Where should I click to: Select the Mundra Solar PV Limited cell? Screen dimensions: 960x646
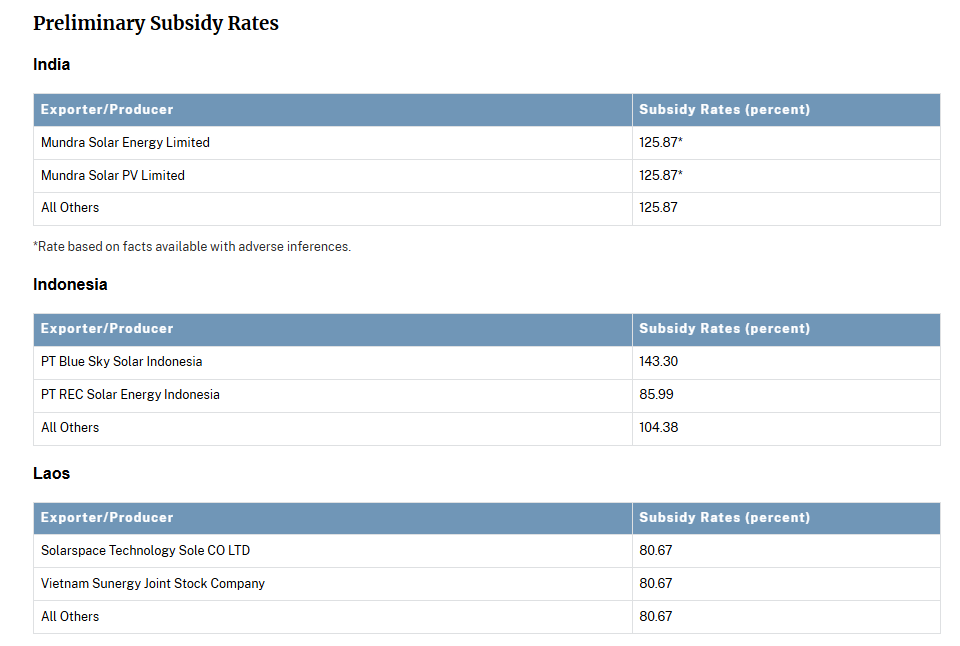pyautogui.click(x=113, y=176)
